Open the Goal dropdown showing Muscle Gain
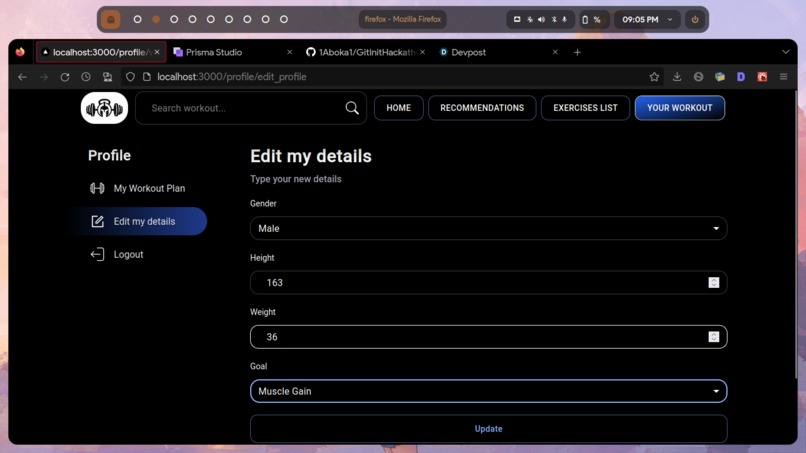The width and height of the screenshot is (806, 453). 488,391
